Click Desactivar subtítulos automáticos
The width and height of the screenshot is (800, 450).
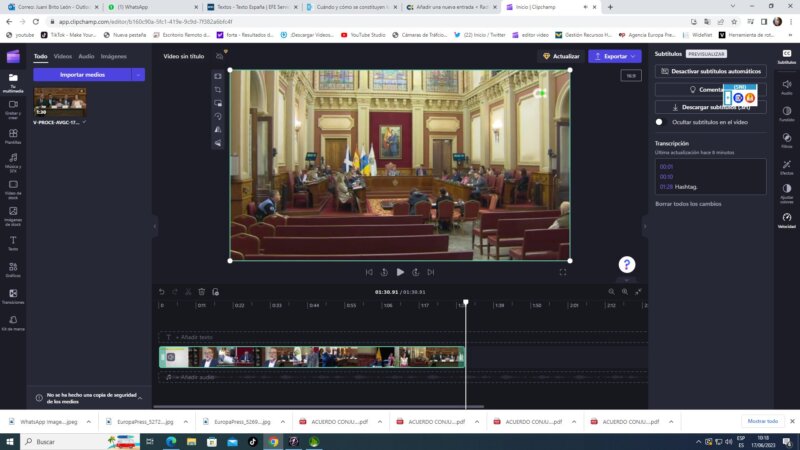coord(710,71)
